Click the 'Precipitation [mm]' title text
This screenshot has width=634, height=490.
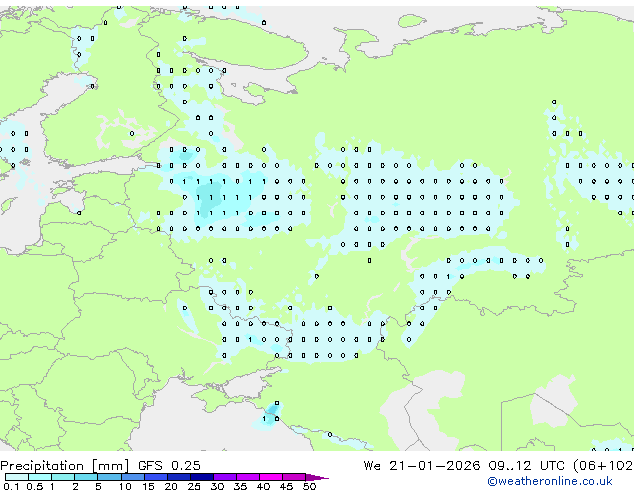point(65,466)
